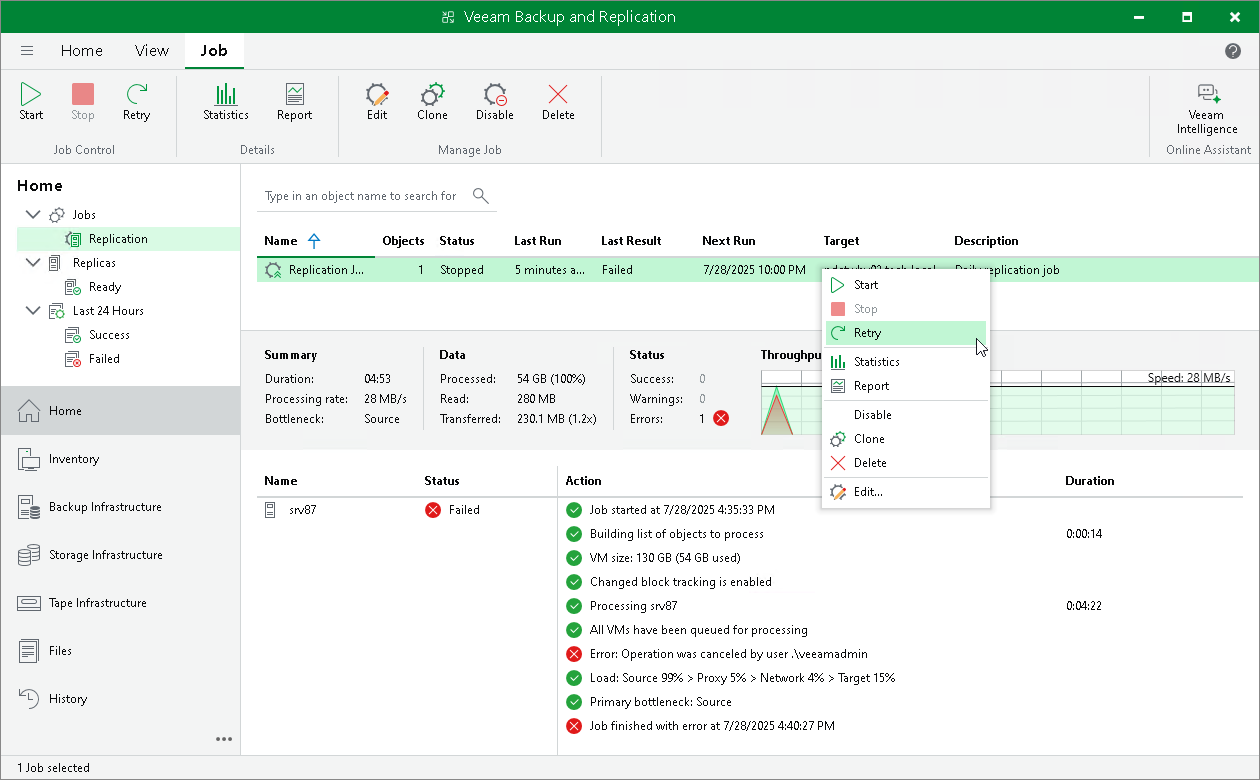Viewport: 1260px width, 780px height.
Task: Open Storage Infrastructure view
Action: (120, 555)
